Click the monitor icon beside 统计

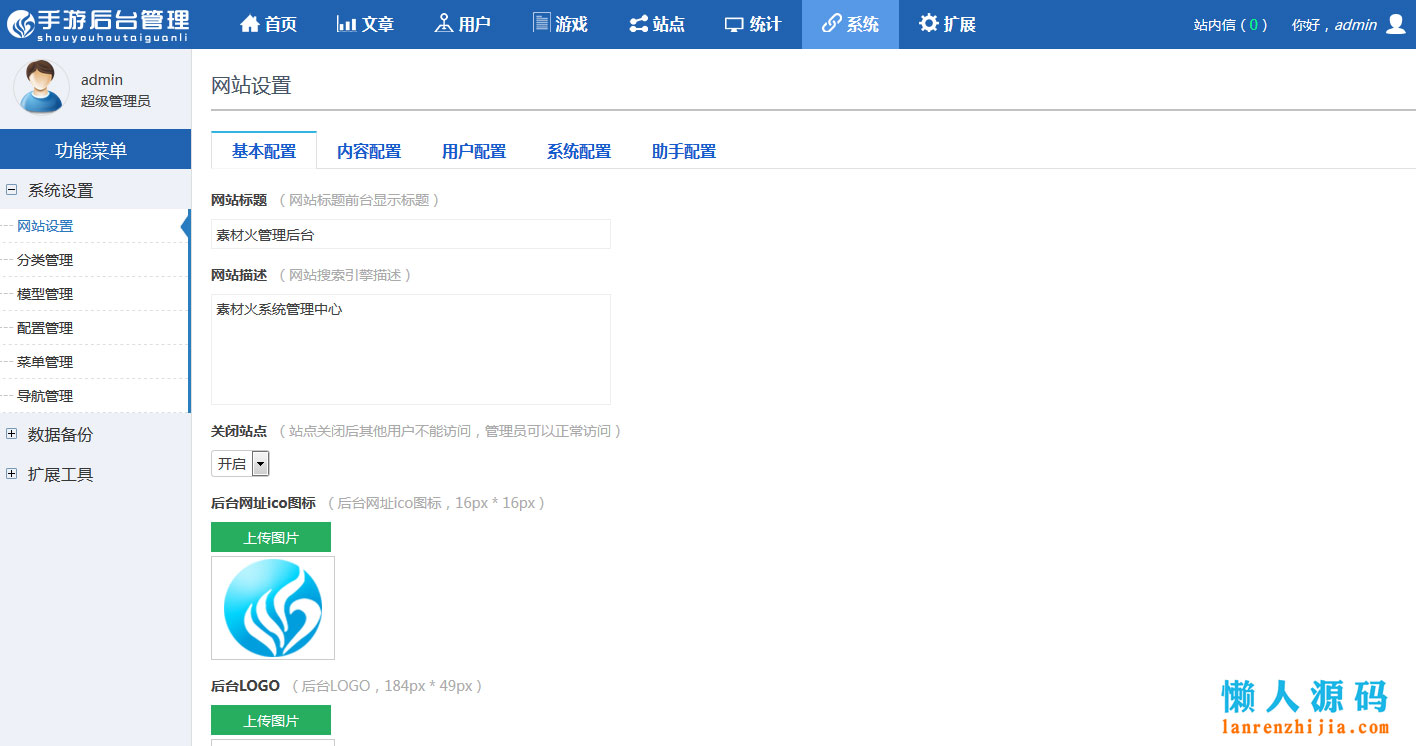coord(734,25)
